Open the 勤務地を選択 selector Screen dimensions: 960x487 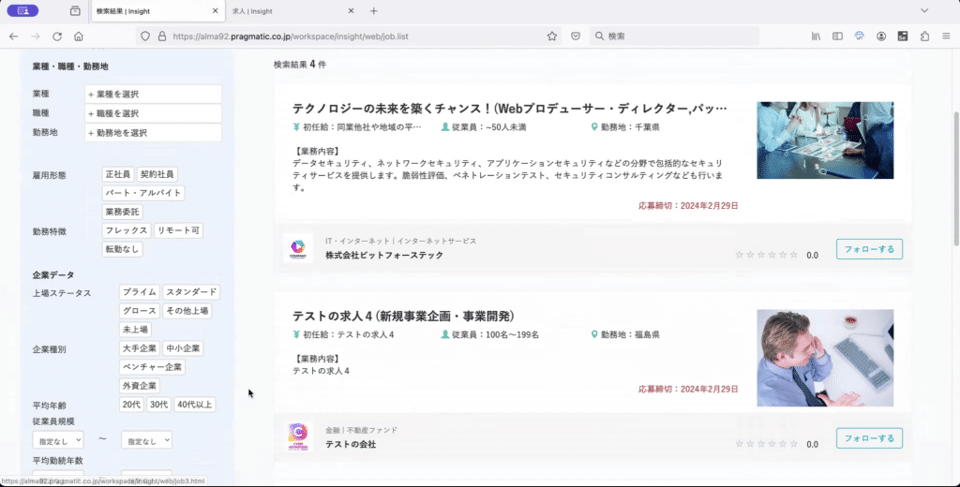pos(153,133)
